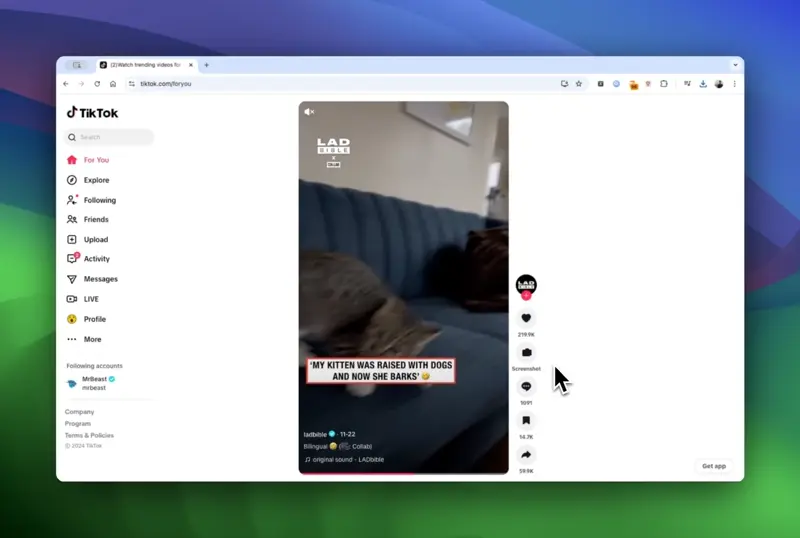This screenshot has width=800, height=538.
Task: Open a new browser tab
Action: click(x=207, y=65)
